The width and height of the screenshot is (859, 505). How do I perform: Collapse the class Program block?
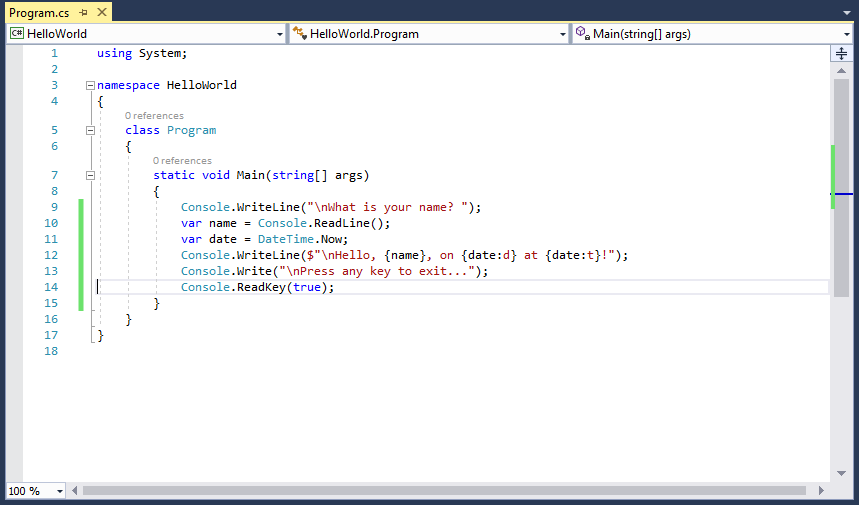[x=90, y=130]
